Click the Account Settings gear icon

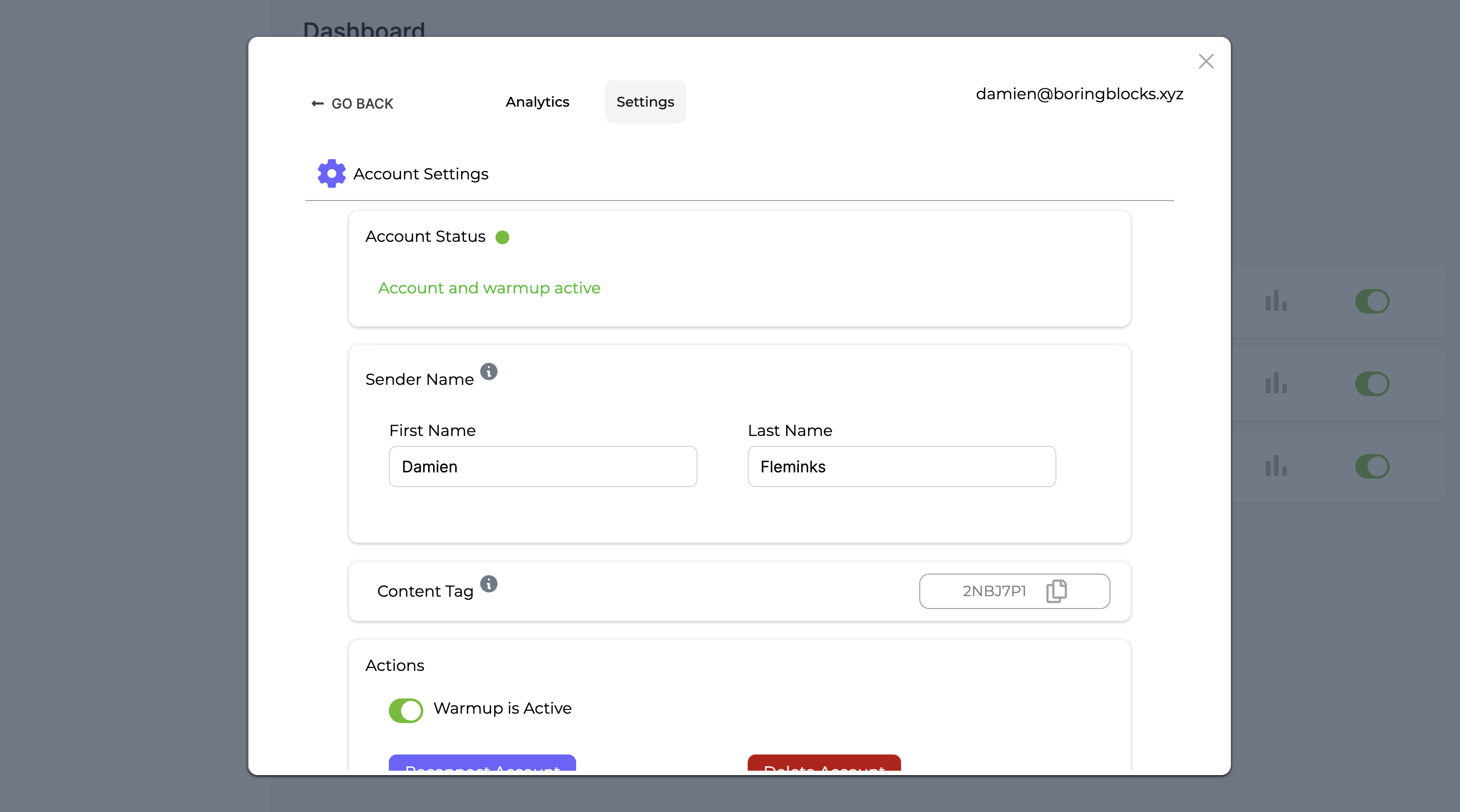coord(331,173)
